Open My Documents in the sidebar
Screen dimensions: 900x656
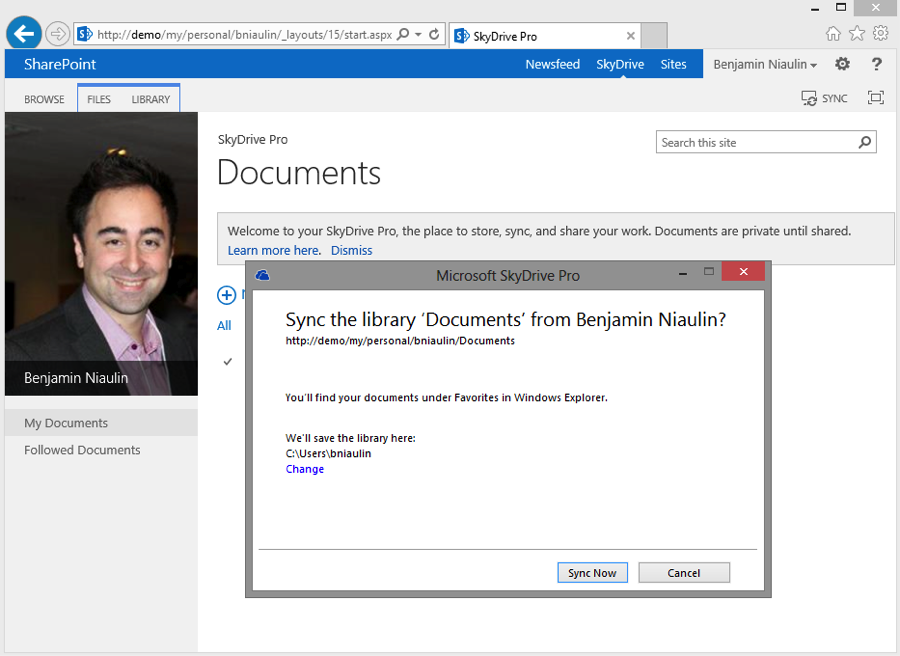pyautogui.click(x=102, y=423)
